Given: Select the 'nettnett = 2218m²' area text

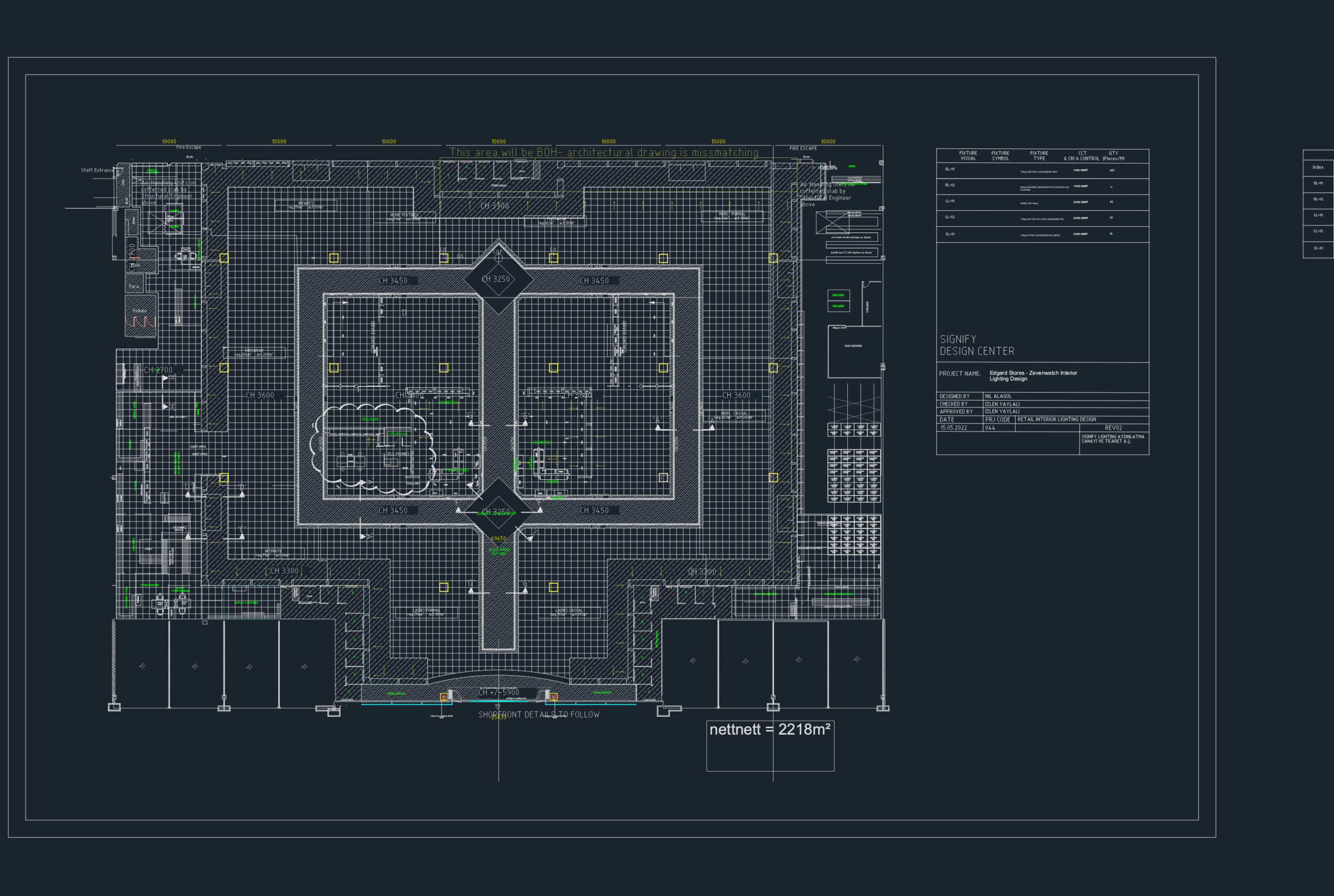Looking at the screenshot, I should 770,730.
